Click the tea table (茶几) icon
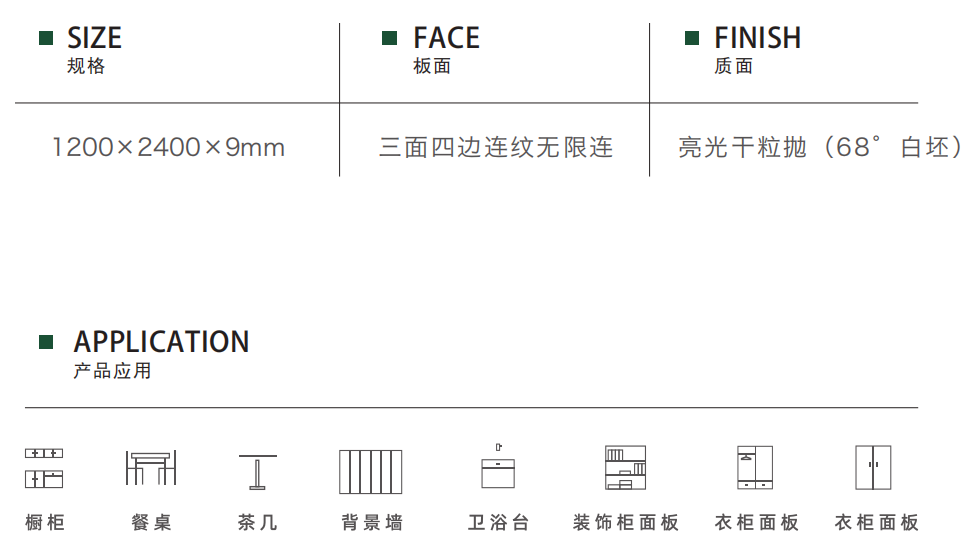This screenshot has width=979, height=556. point(257,472)
